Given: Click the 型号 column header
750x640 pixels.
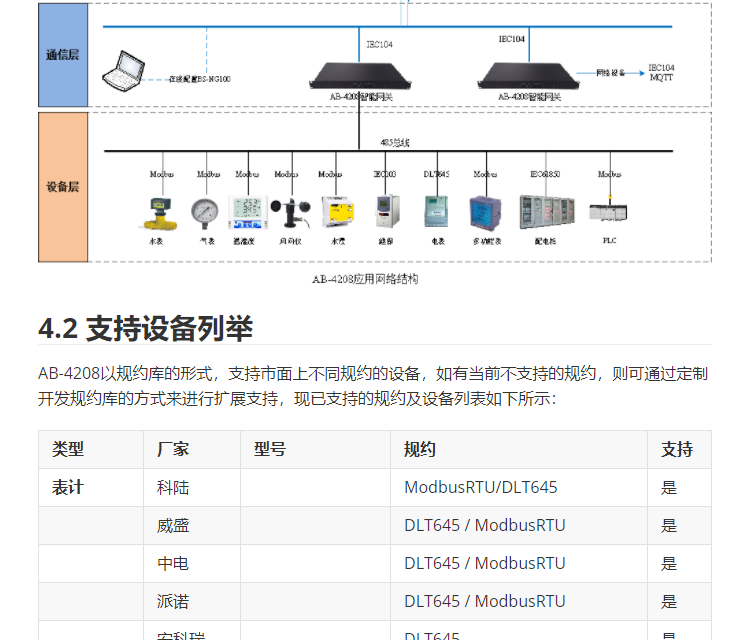Looking at the screenshot, I should 315,449.
